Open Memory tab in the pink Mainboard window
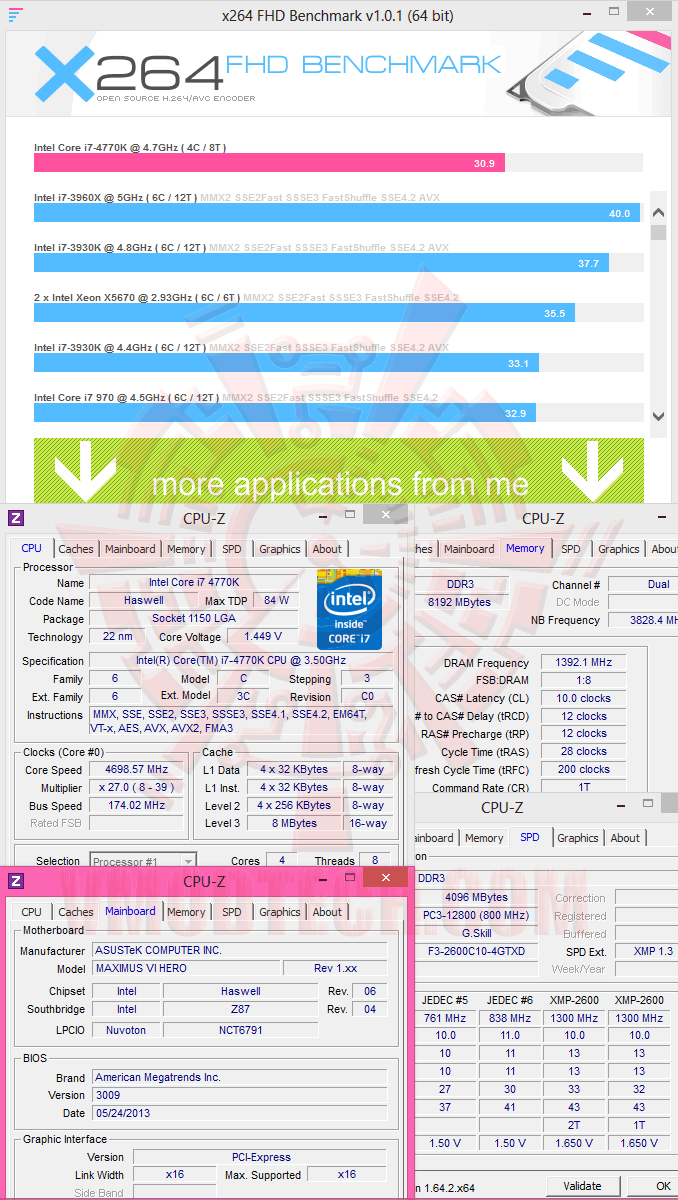 (x=186, y=912)
